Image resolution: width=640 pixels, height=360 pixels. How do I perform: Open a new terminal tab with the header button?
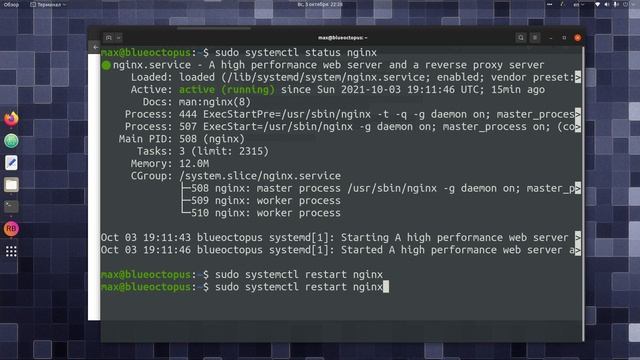tap(109, 38)
